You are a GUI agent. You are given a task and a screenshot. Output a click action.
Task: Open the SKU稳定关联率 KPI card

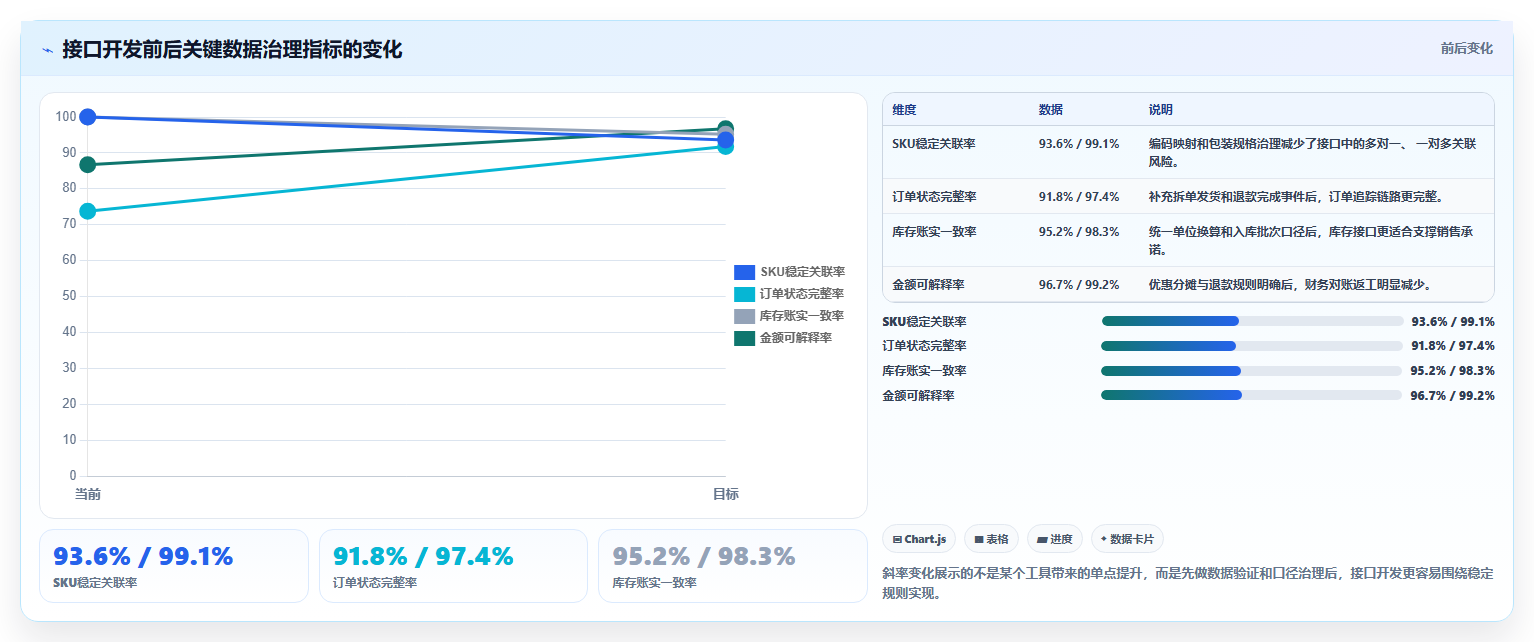174,566
